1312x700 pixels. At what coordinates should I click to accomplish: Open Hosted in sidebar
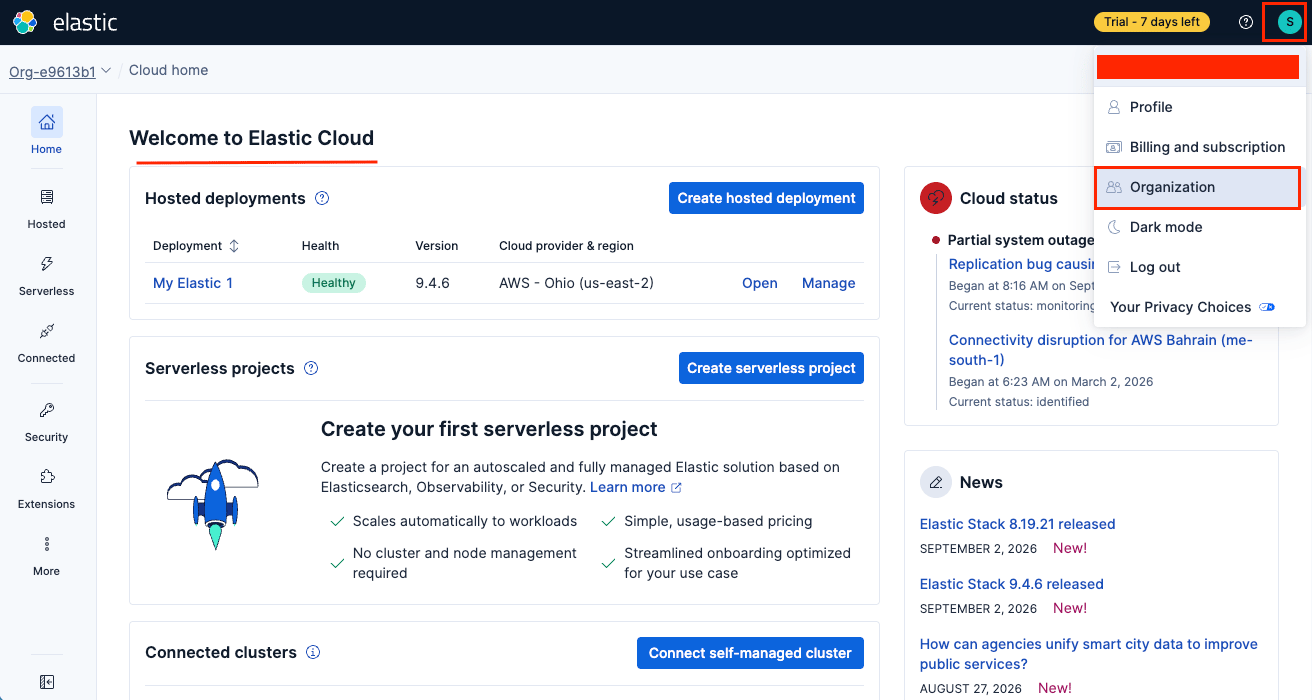(x=46, y=208)
